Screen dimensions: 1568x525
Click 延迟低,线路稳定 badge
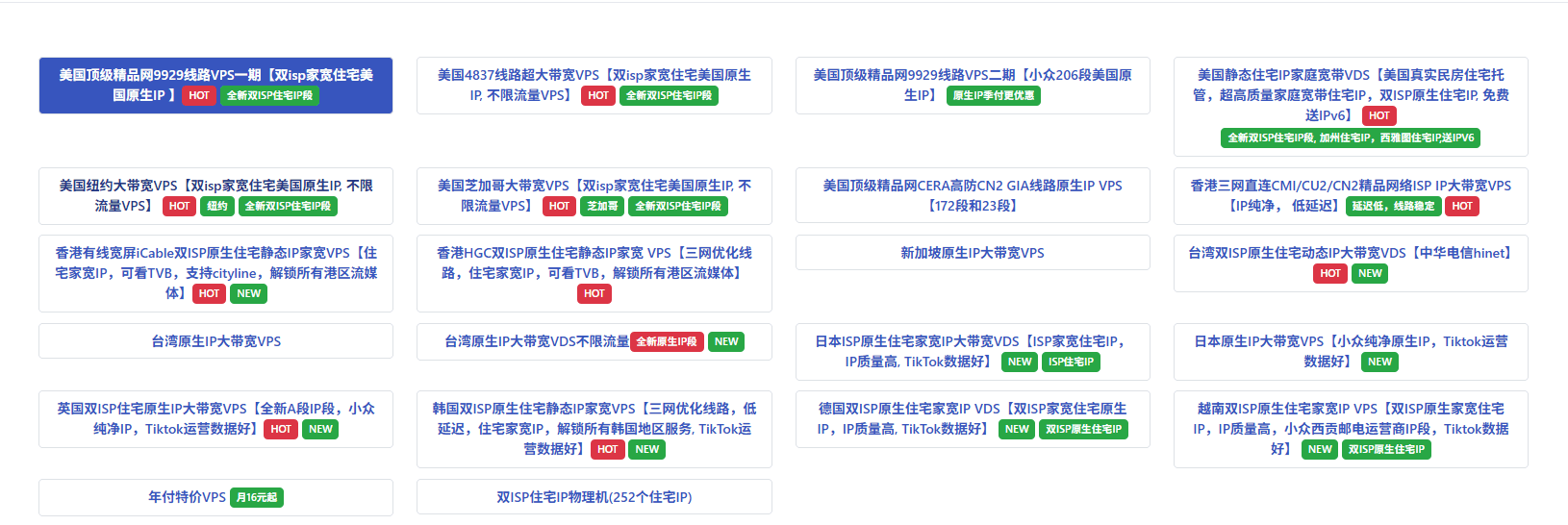1392,206
